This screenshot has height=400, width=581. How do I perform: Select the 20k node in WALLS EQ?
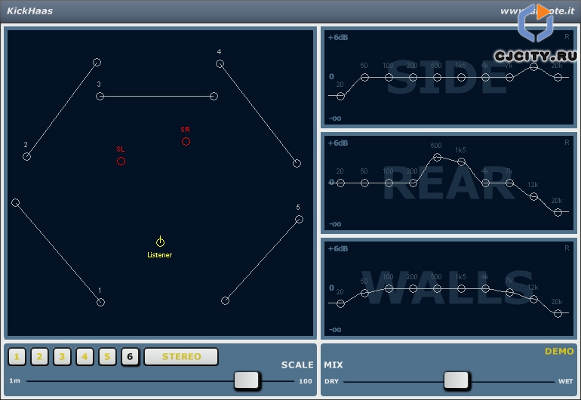pos(558,313)
